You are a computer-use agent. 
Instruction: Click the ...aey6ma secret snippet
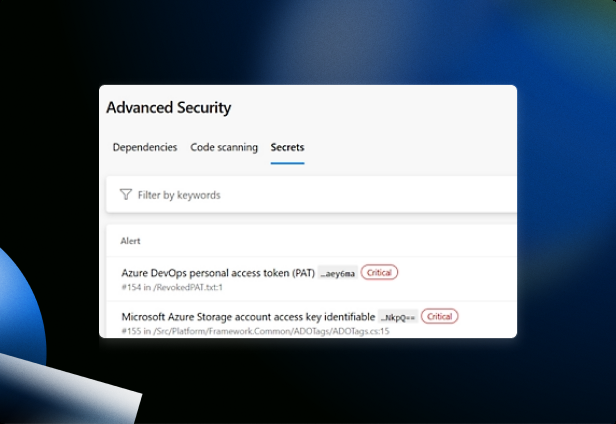point(337,273)
